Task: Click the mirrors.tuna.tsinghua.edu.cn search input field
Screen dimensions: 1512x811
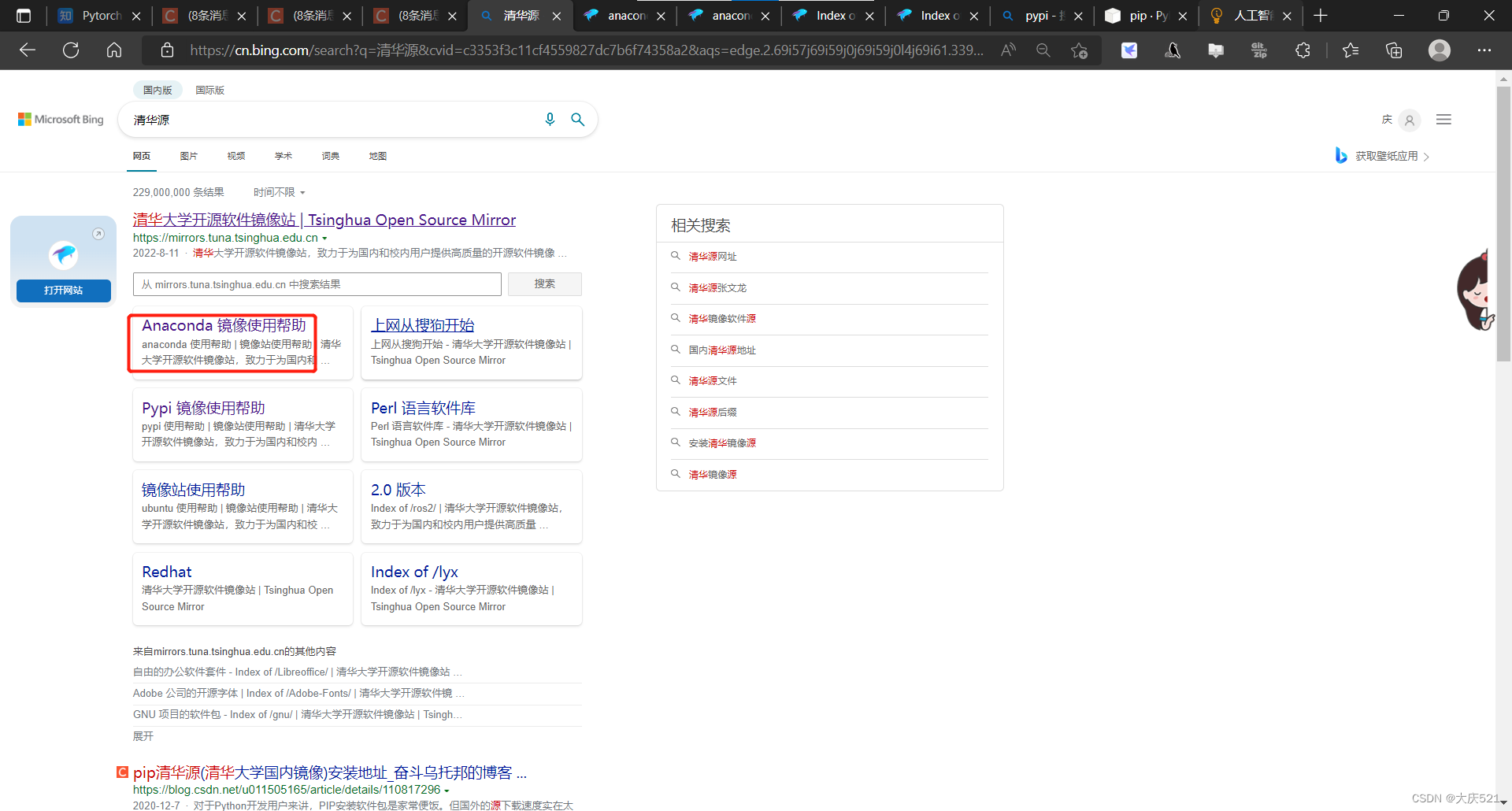Action: 317,283
